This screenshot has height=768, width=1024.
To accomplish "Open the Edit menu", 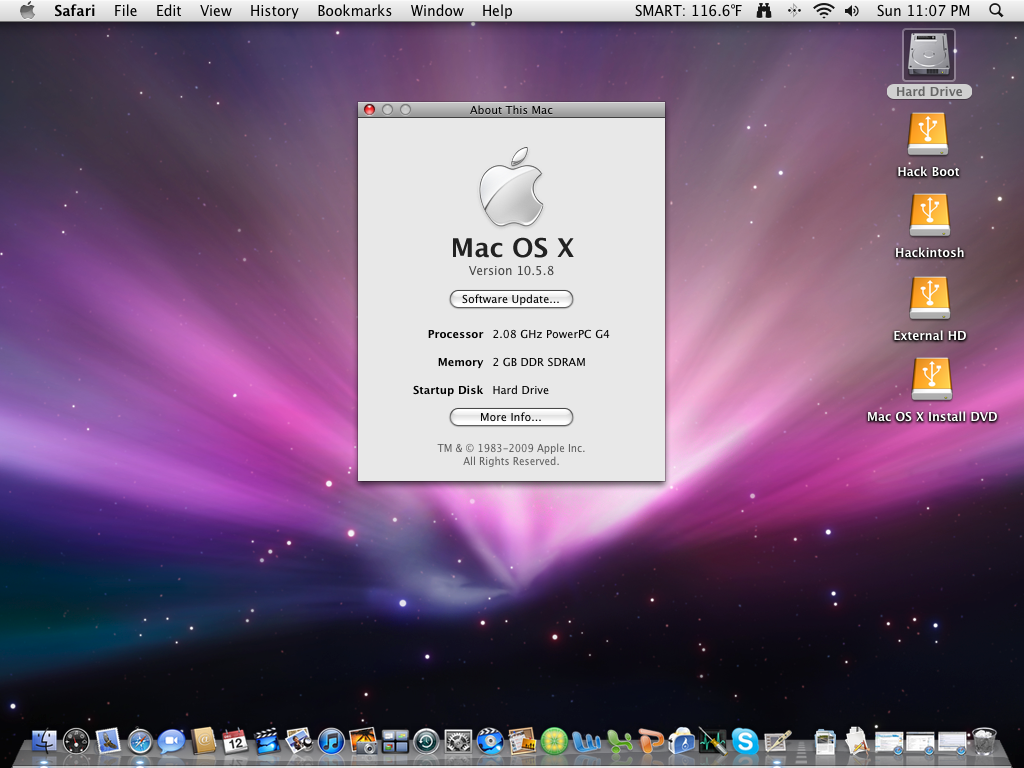I will (168, 10).
